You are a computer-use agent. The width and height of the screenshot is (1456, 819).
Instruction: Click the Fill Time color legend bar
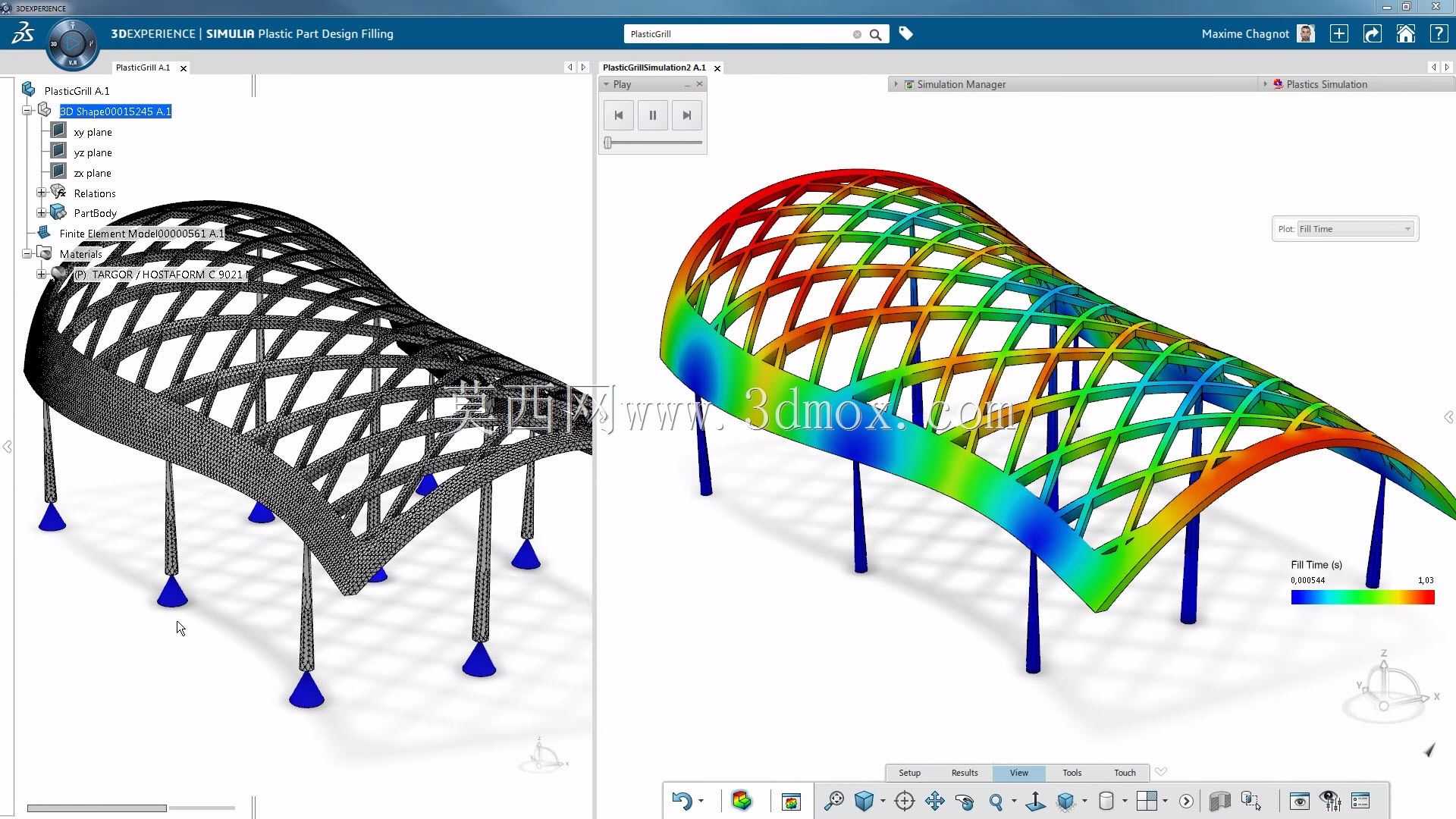point(1363,598)
